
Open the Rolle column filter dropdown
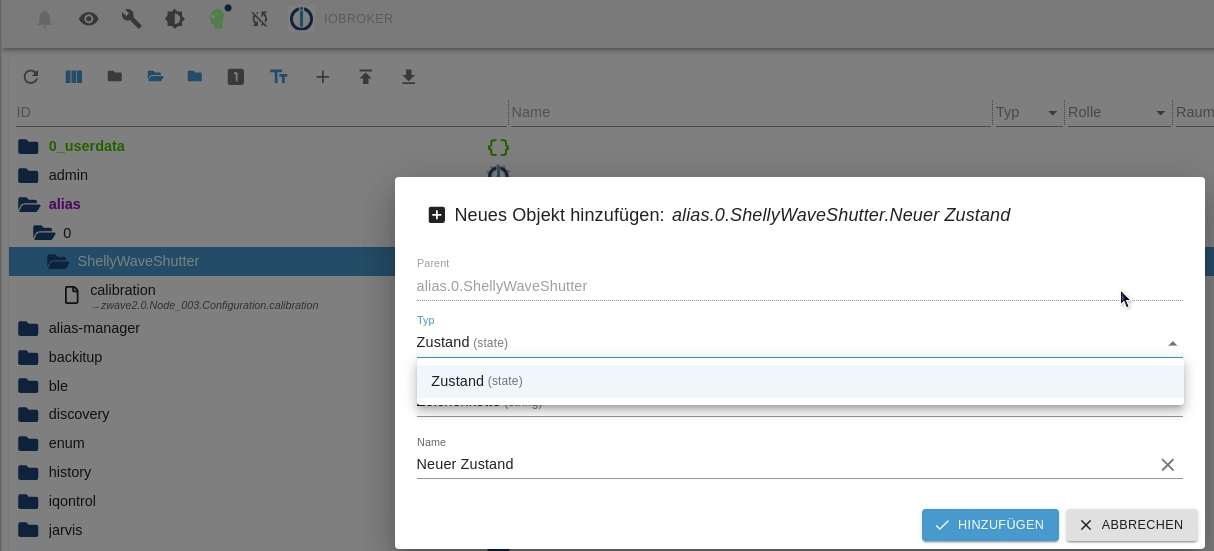coord(1160,113)
